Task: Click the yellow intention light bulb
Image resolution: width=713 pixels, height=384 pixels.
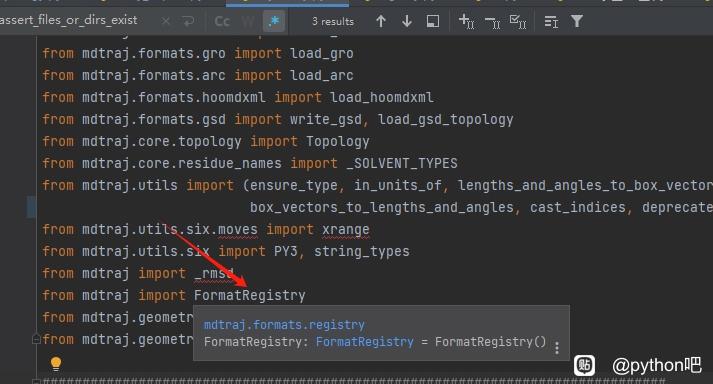Action: click(55, 364)
